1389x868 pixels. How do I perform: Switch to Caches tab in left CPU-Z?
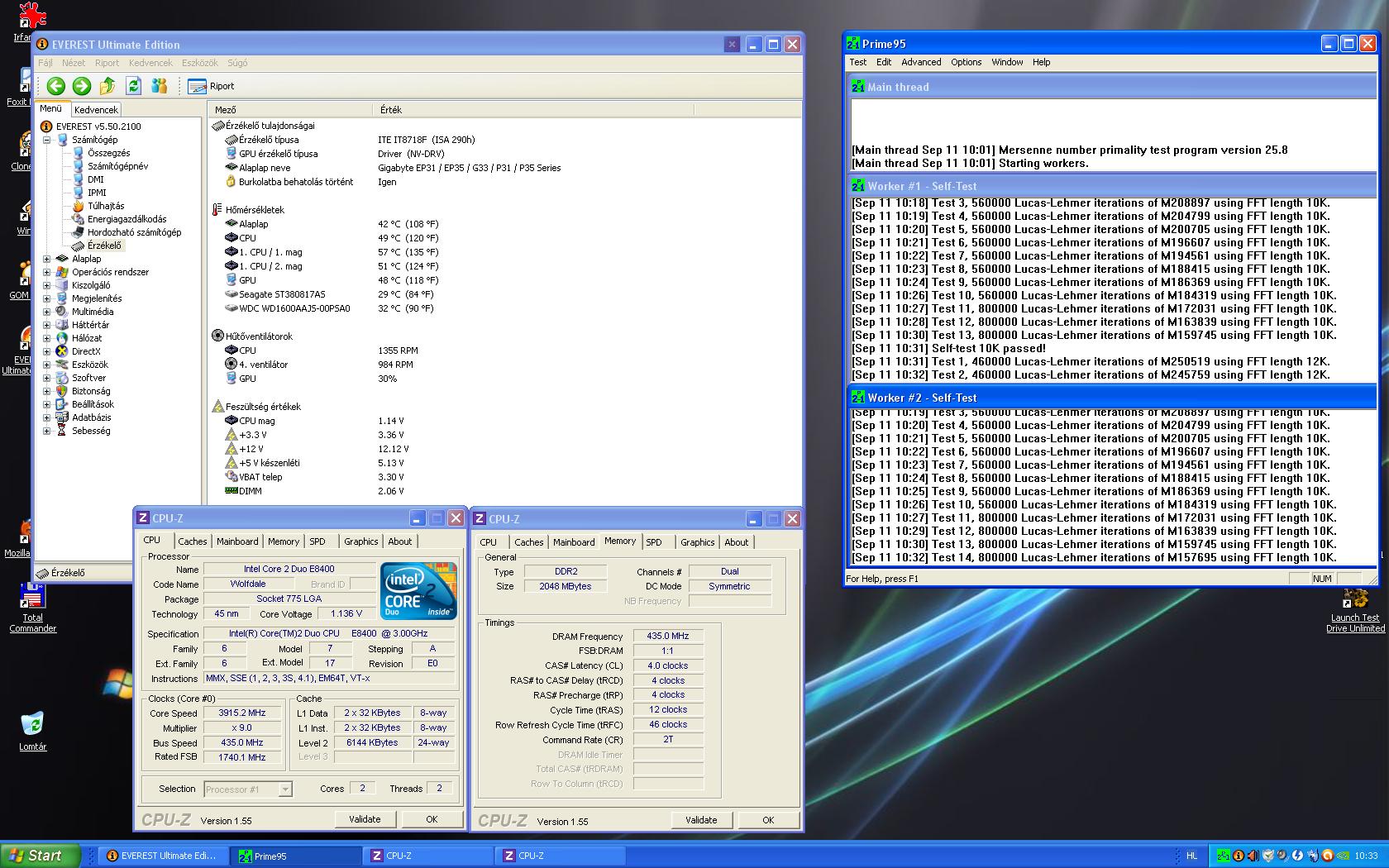click(193, 541)
